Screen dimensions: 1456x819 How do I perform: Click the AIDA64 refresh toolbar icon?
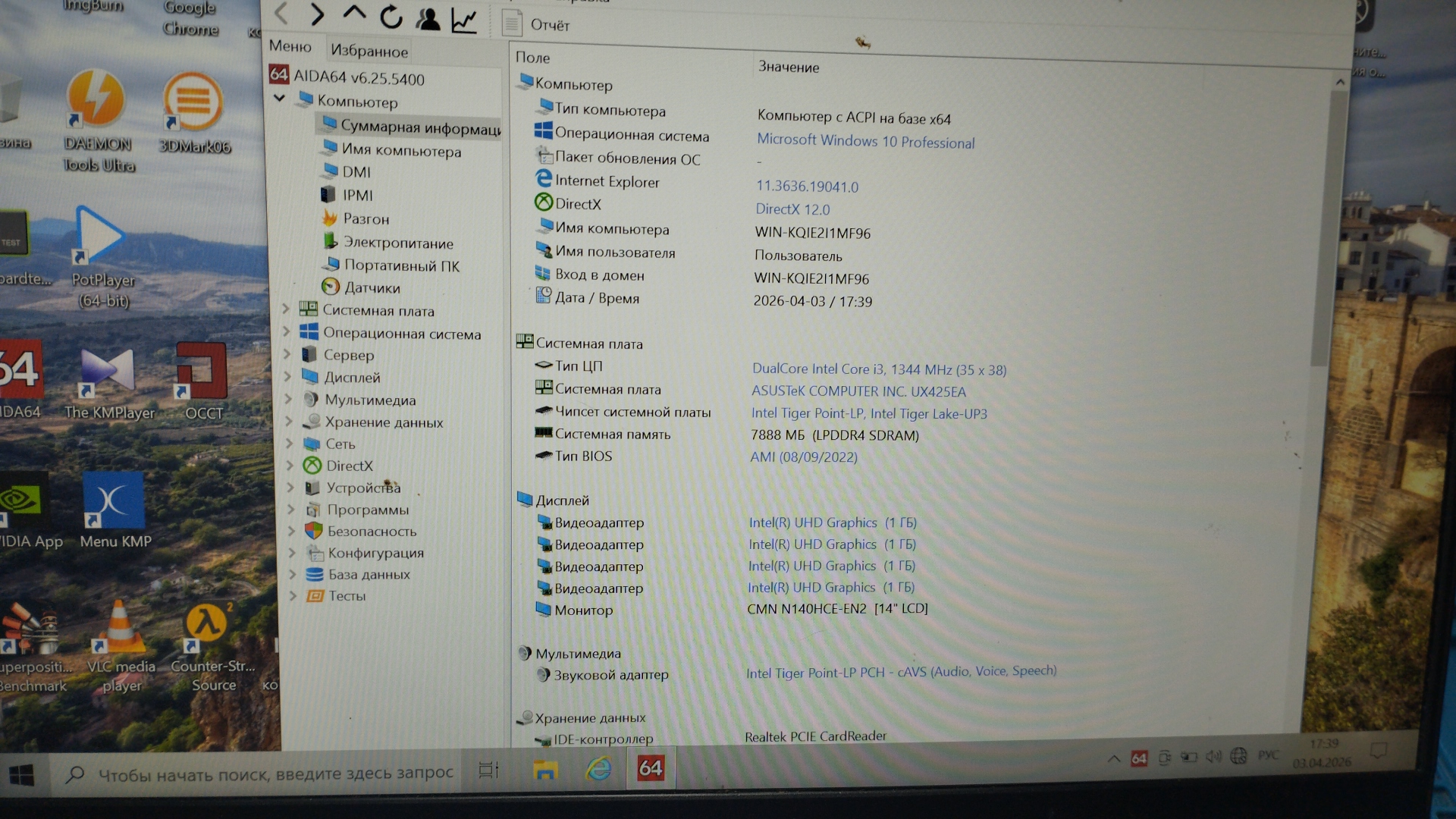[x=391, y=17]
